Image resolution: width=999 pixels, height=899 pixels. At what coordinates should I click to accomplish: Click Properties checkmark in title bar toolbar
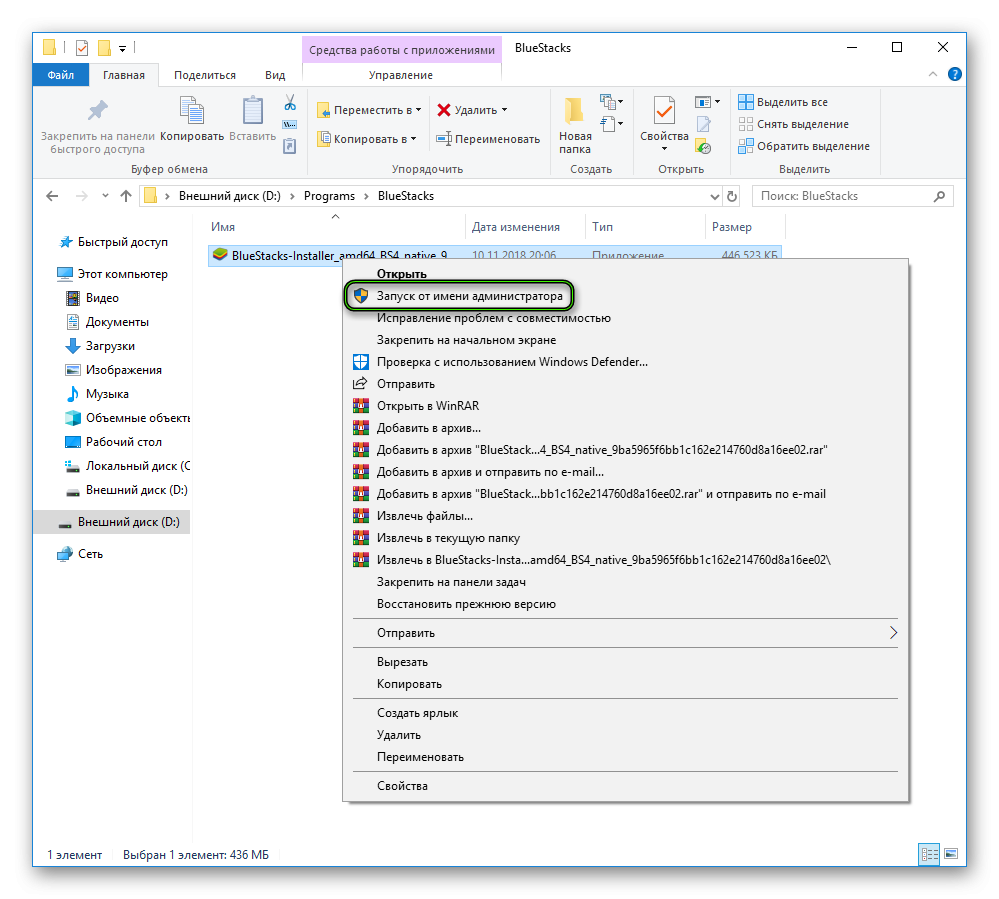point(82,48)
